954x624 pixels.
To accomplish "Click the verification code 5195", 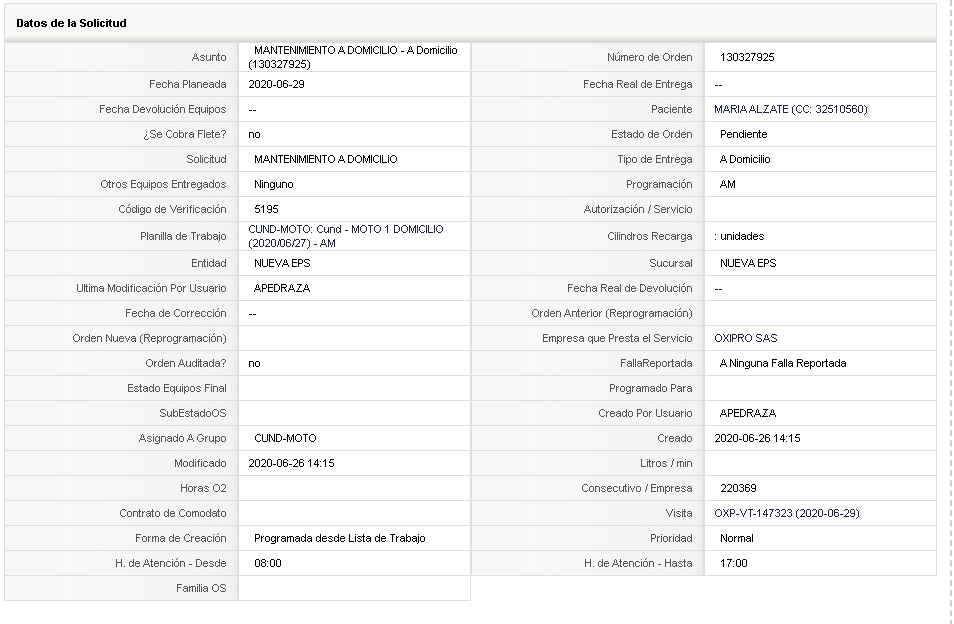I will coord(266,209).
